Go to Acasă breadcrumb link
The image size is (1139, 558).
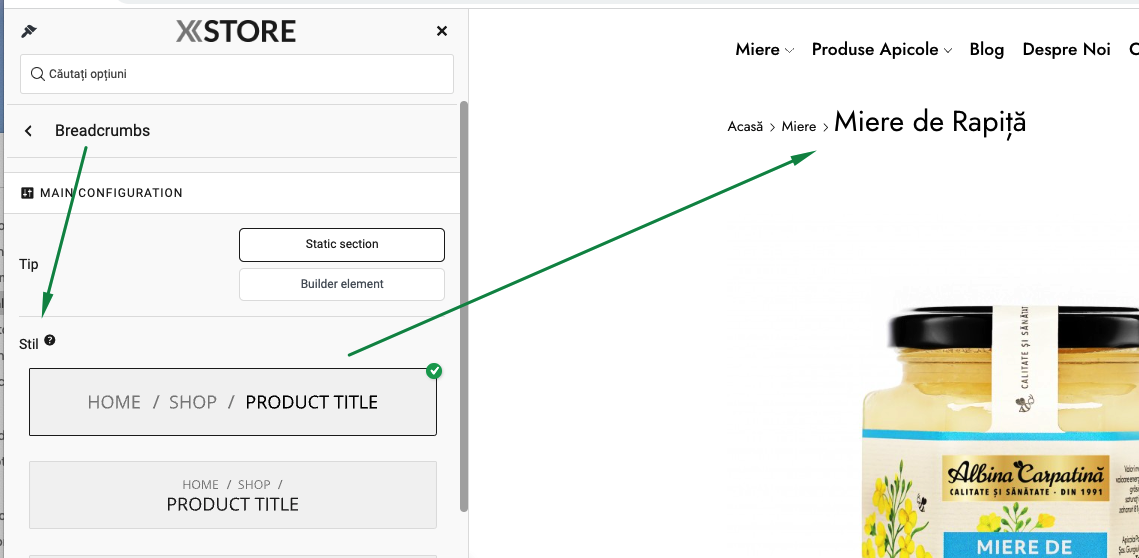pos(745,126)
